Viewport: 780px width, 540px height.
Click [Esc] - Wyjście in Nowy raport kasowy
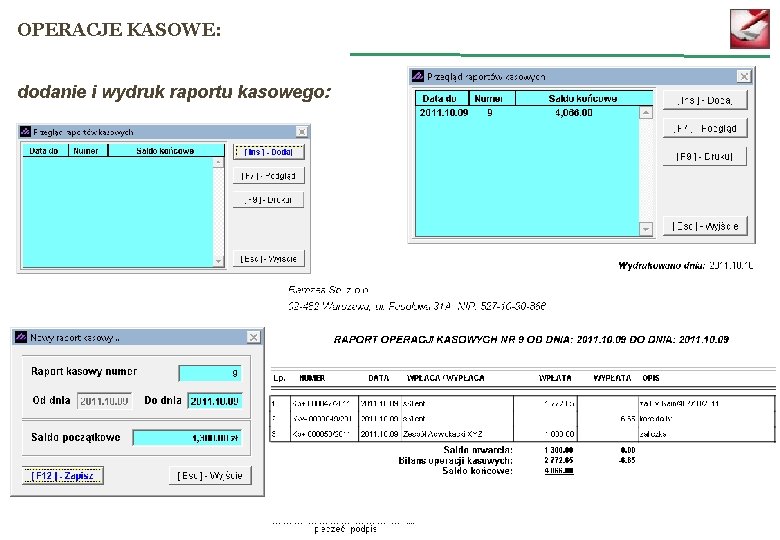pos(210,475)
